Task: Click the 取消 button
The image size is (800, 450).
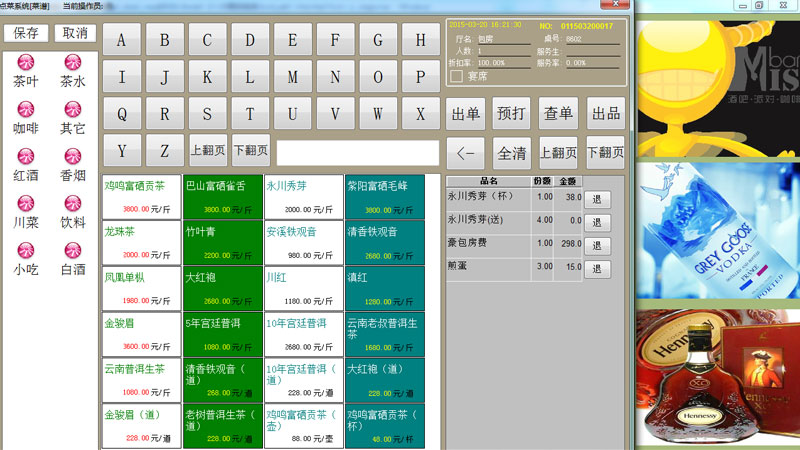Action: [x=74, y=33]
